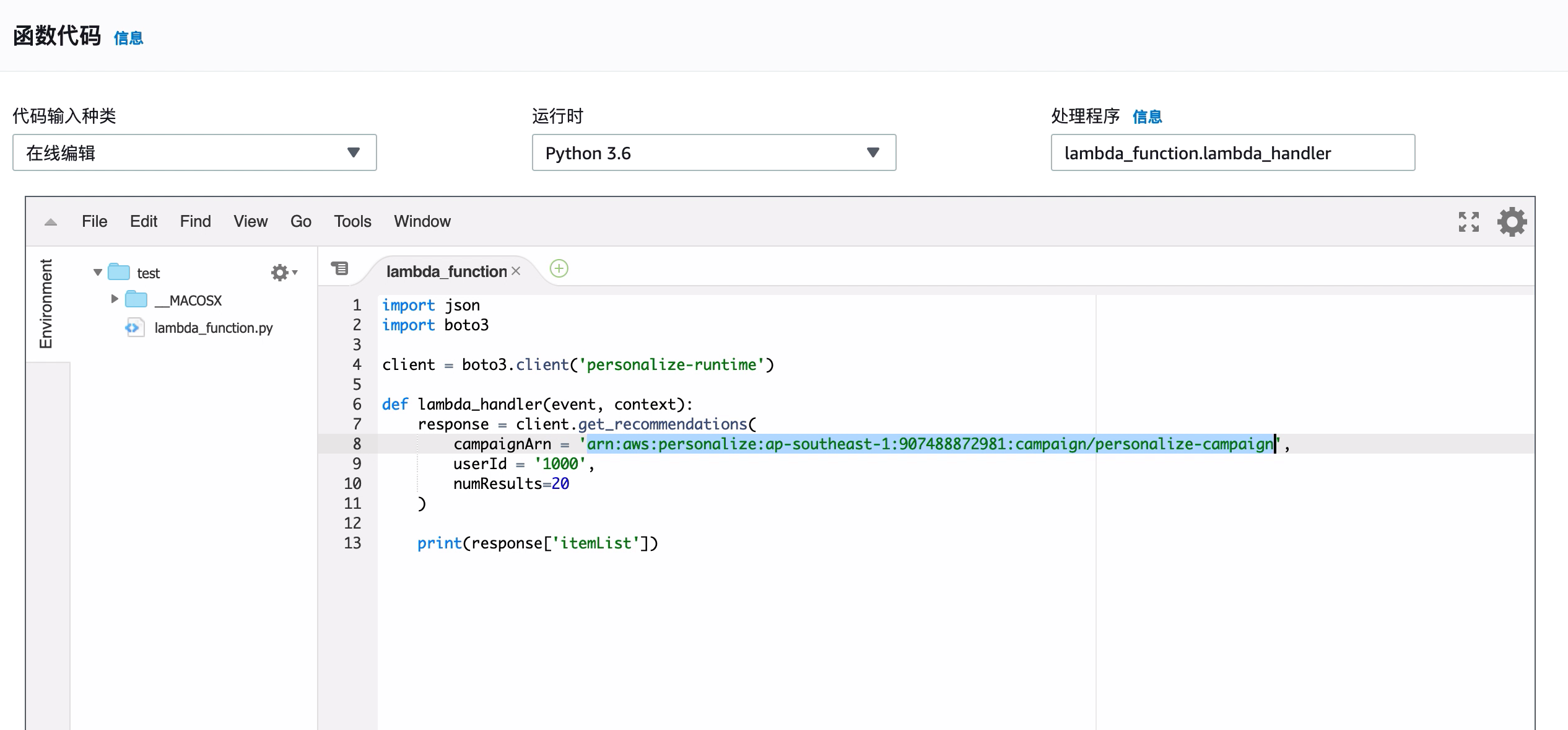Close the lambda_function tab

click(x=516, y=271)
